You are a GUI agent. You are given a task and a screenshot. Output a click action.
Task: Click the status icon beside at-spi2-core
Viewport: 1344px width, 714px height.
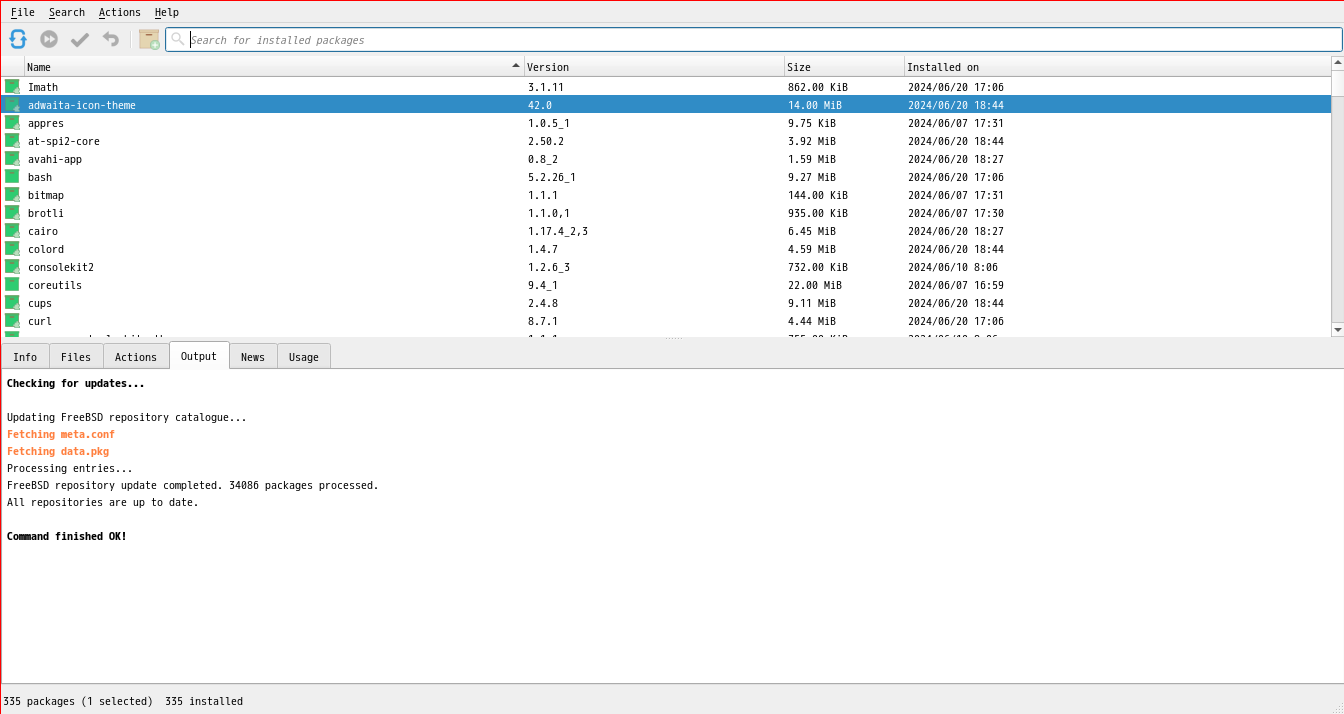pos(12,141)
